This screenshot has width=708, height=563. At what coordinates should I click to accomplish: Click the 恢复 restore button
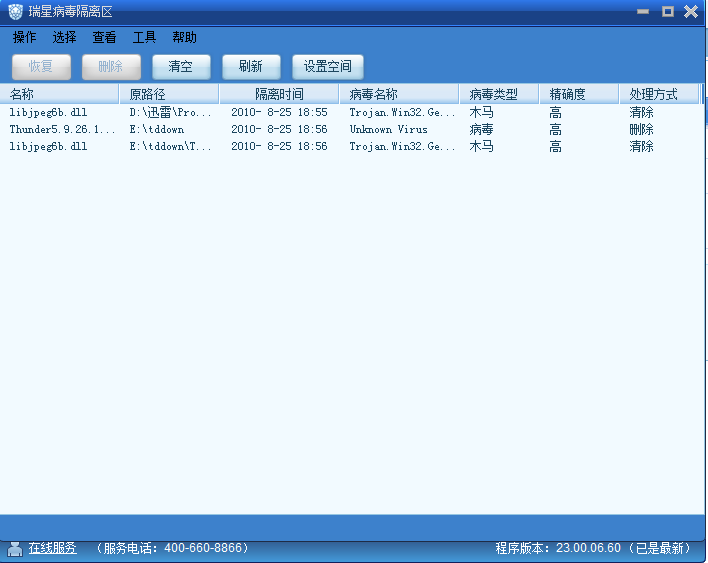pos(41,66)
